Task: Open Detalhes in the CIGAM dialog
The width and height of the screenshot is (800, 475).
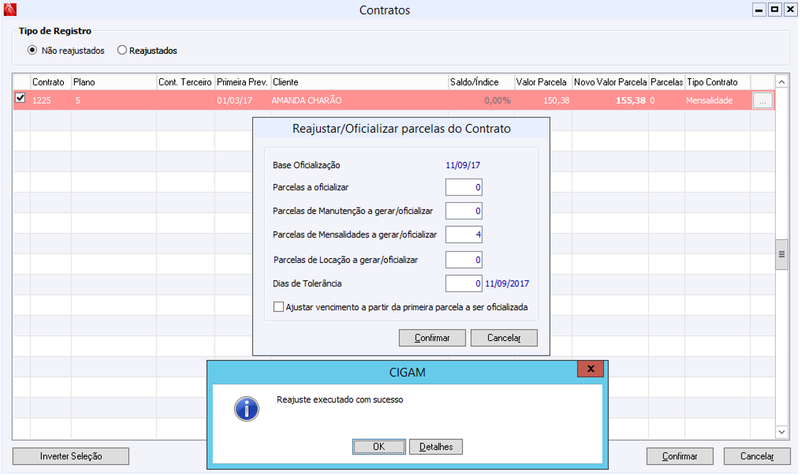Action: click(436, 446)
